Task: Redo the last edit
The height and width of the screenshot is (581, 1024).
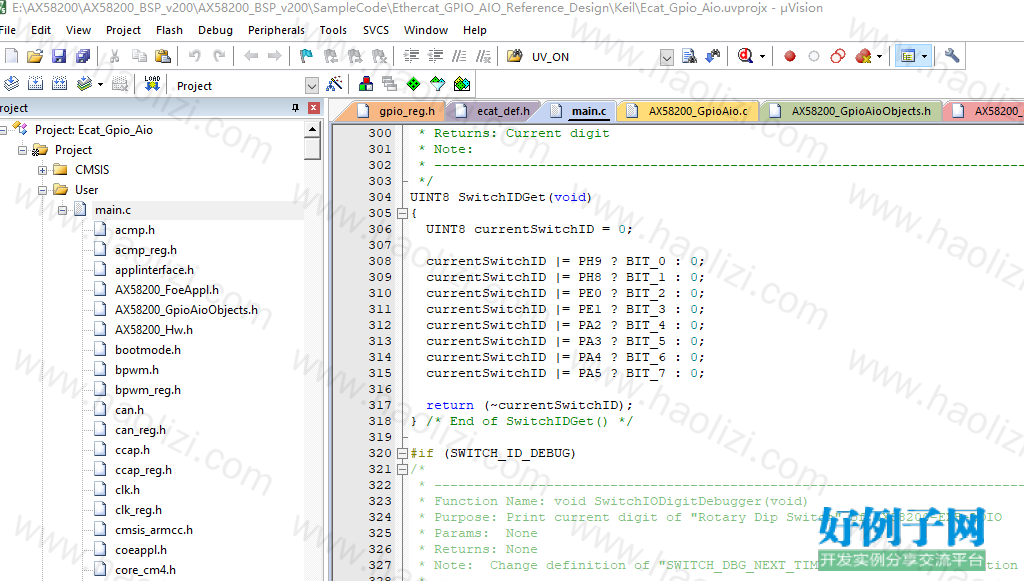Action: tap(219, 56)
